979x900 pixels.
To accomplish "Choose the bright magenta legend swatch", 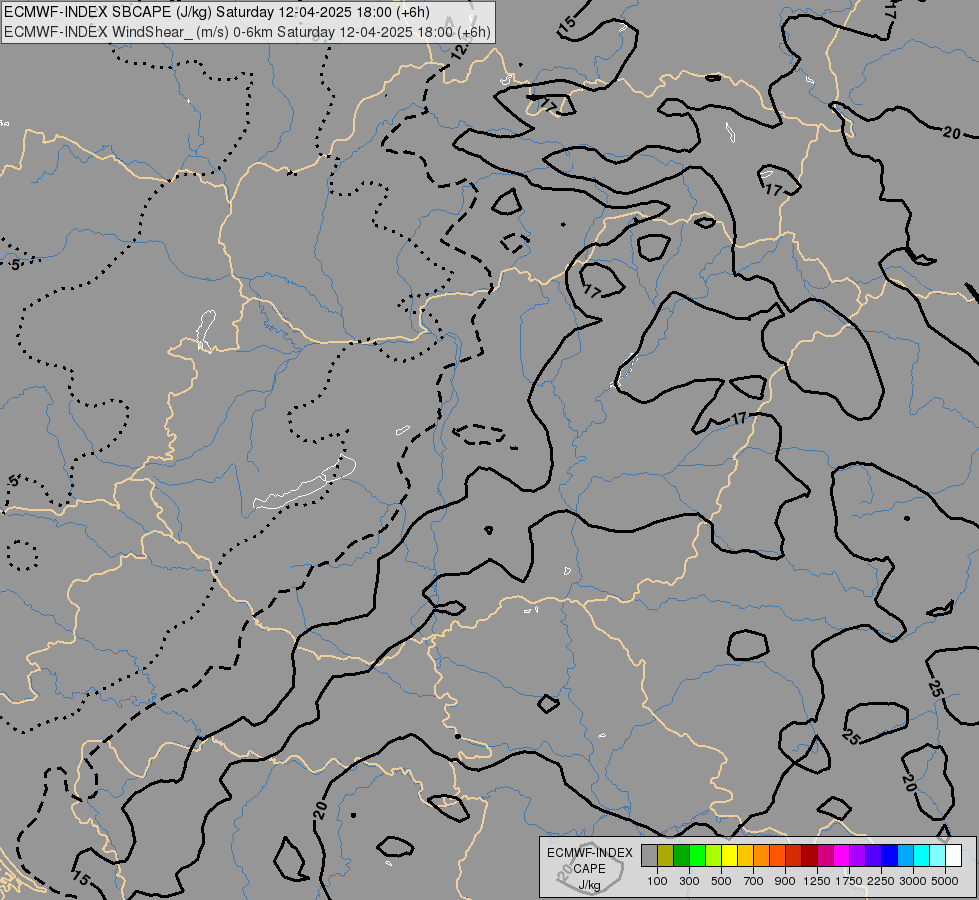I will [x=842, y=855].
